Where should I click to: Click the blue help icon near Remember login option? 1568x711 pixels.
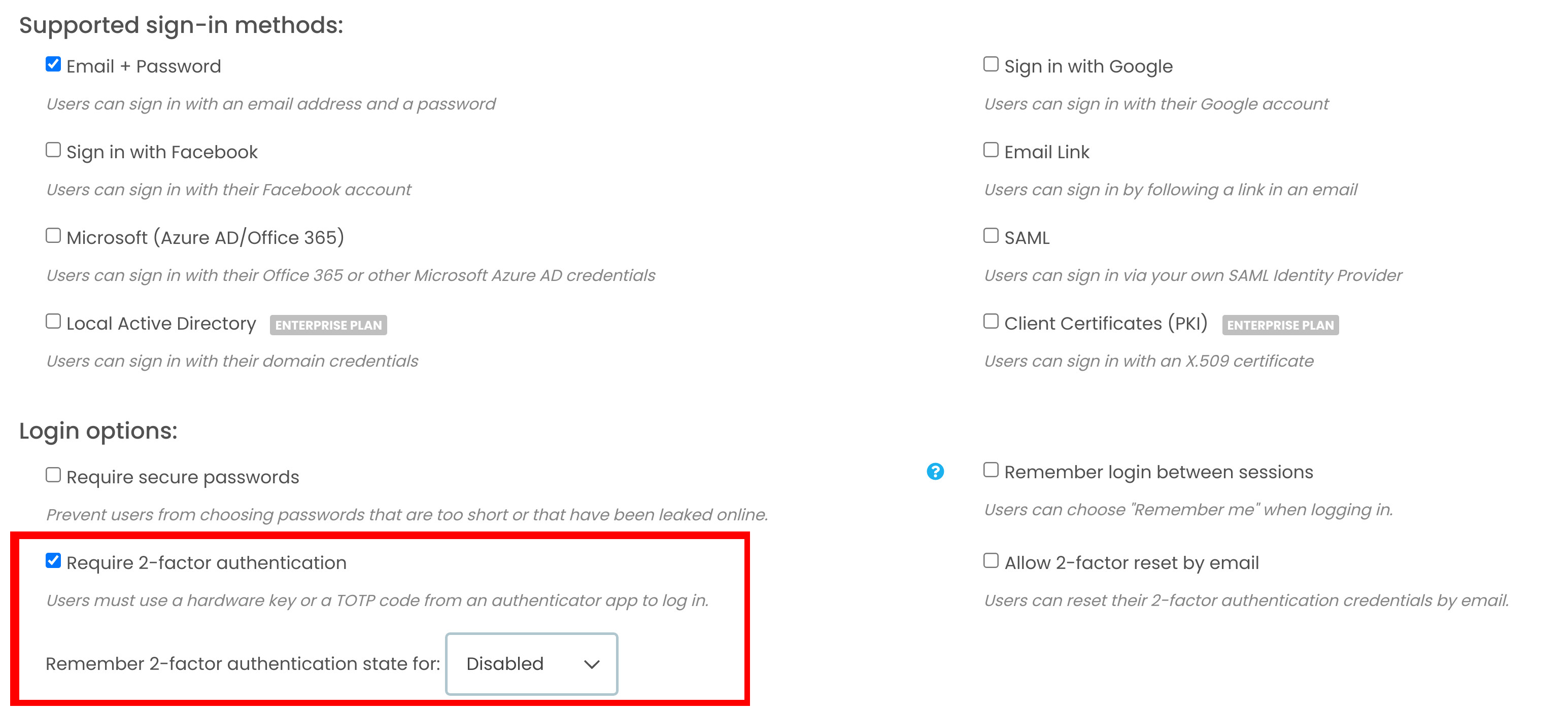point(935,471)
